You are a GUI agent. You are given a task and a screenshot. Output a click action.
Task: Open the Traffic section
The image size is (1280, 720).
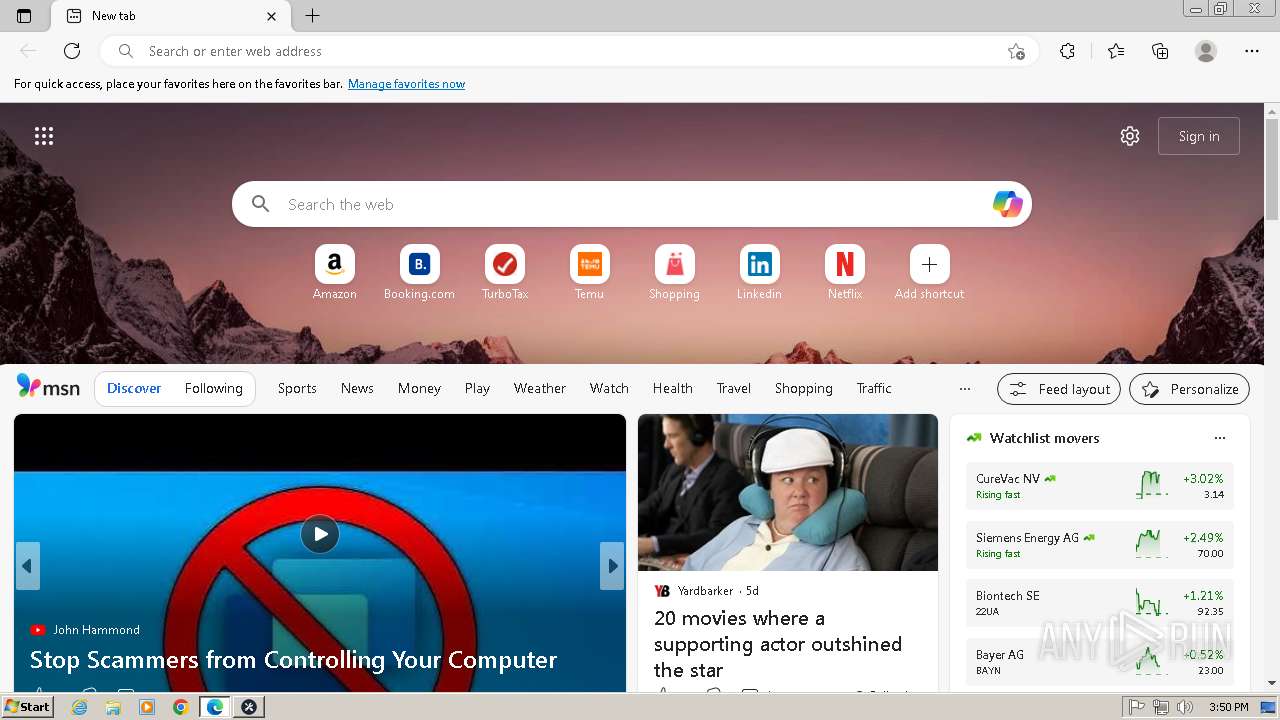point(874,388)
